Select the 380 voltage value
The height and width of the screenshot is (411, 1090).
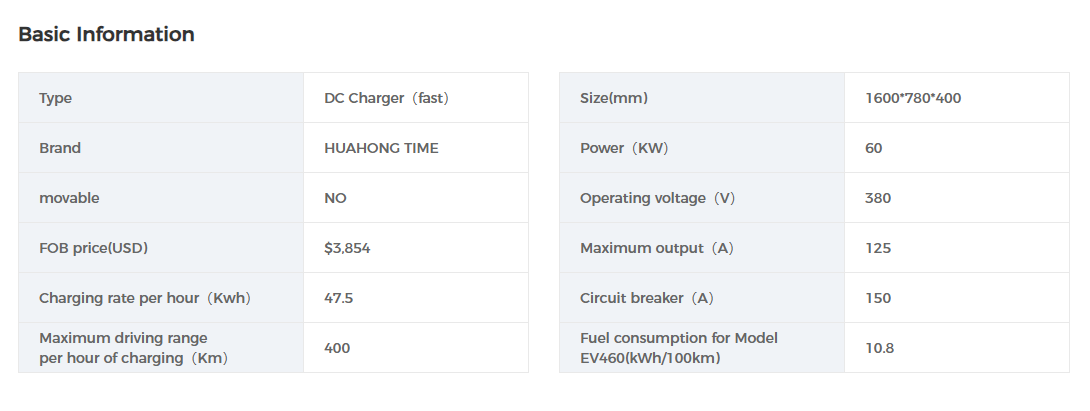pos(877,198)
